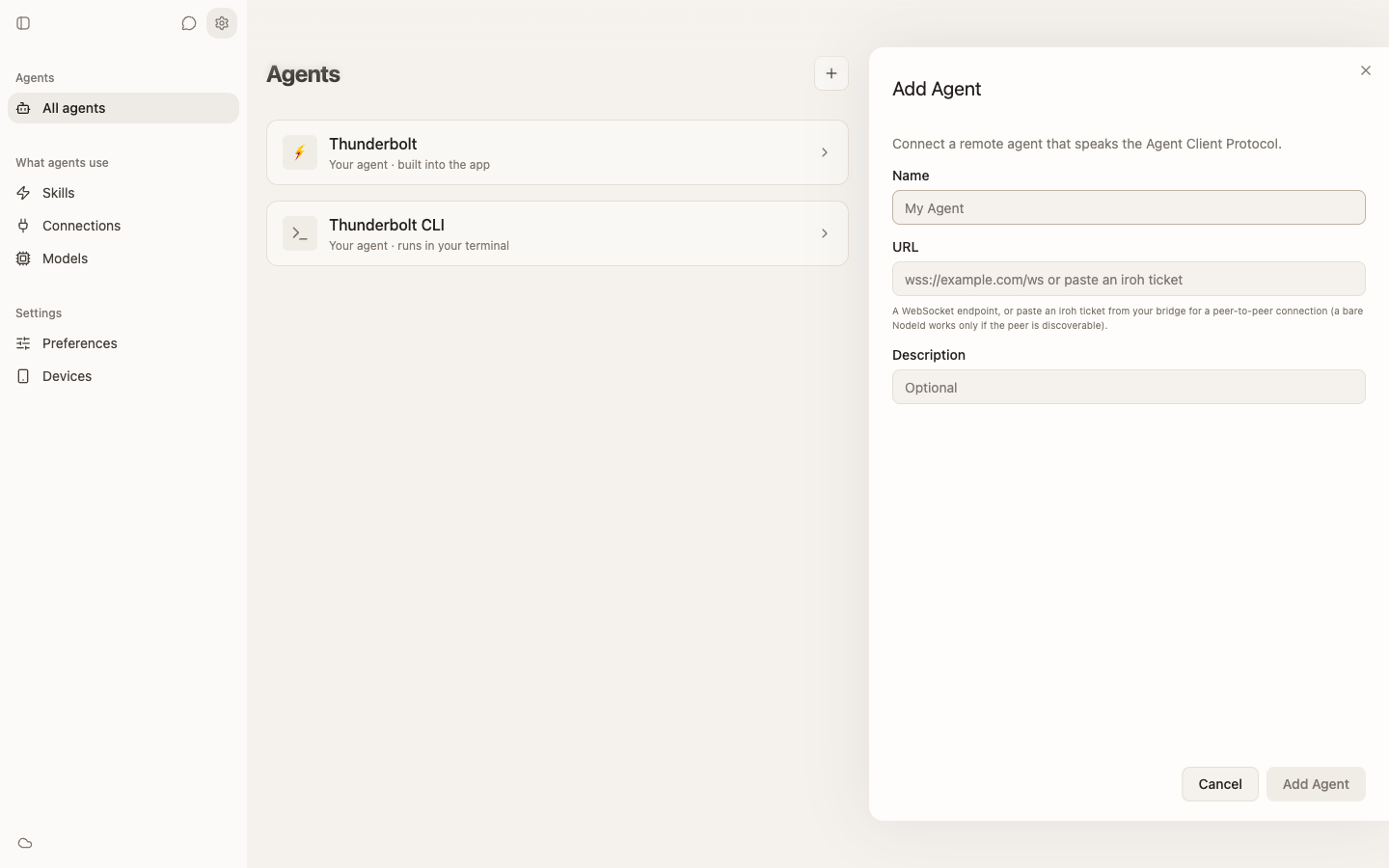Focus the Description input field
Image resolution: width=1389 pixels, height=868 pixels.
pyautogui.click(x=1129, y=387)
